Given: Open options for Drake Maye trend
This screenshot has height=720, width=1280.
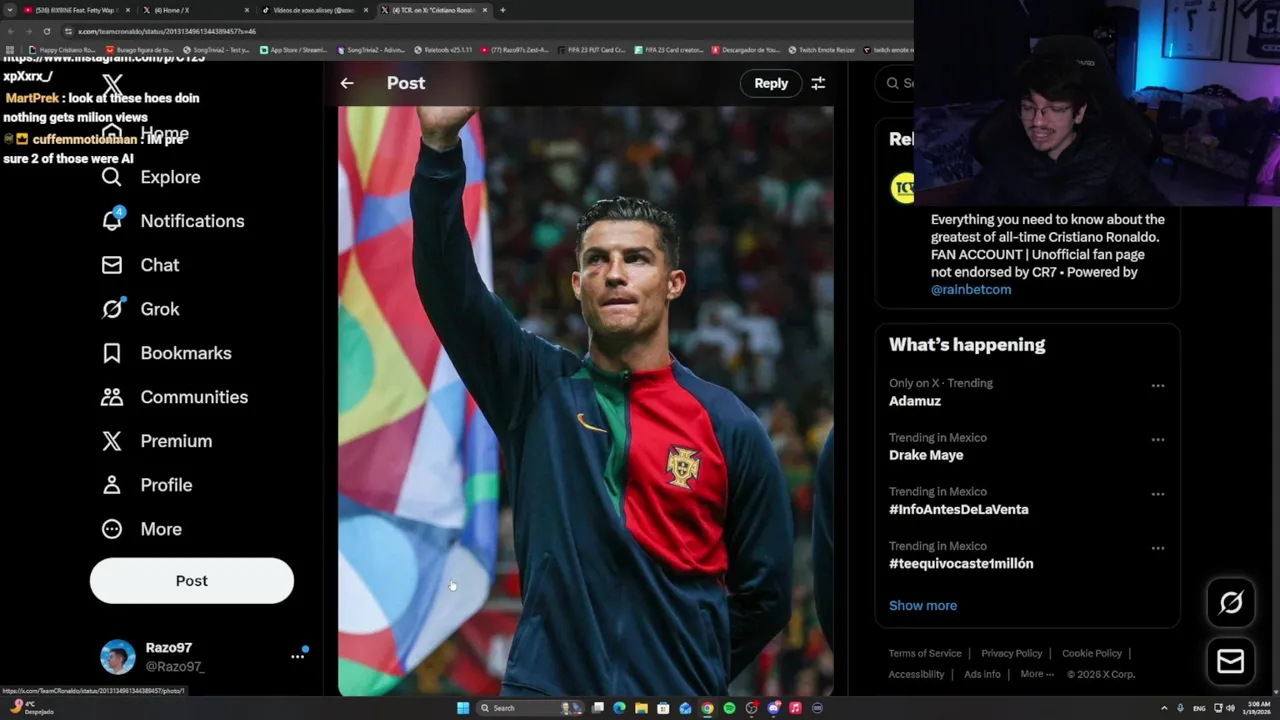Looking at the screenshot, I should pyautogui.click(x=1158, y=440).
